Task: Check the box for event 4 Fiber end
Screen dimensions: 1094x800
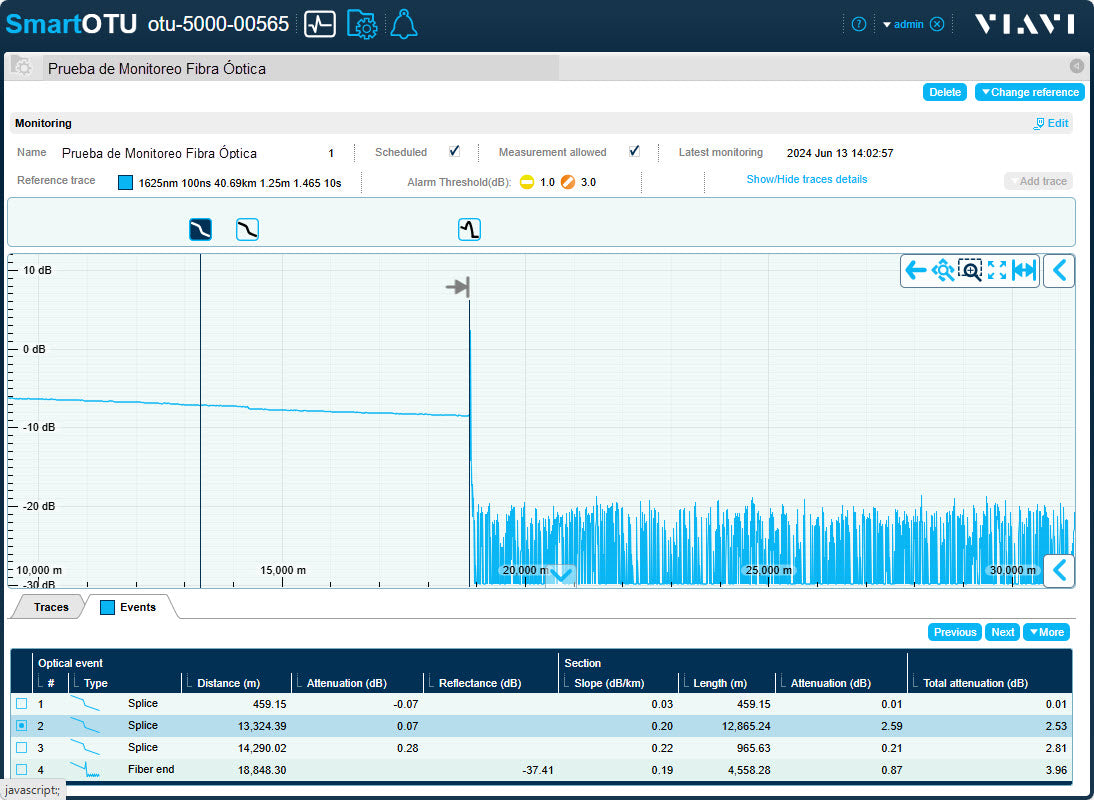Action: click(x=22, y=770)
